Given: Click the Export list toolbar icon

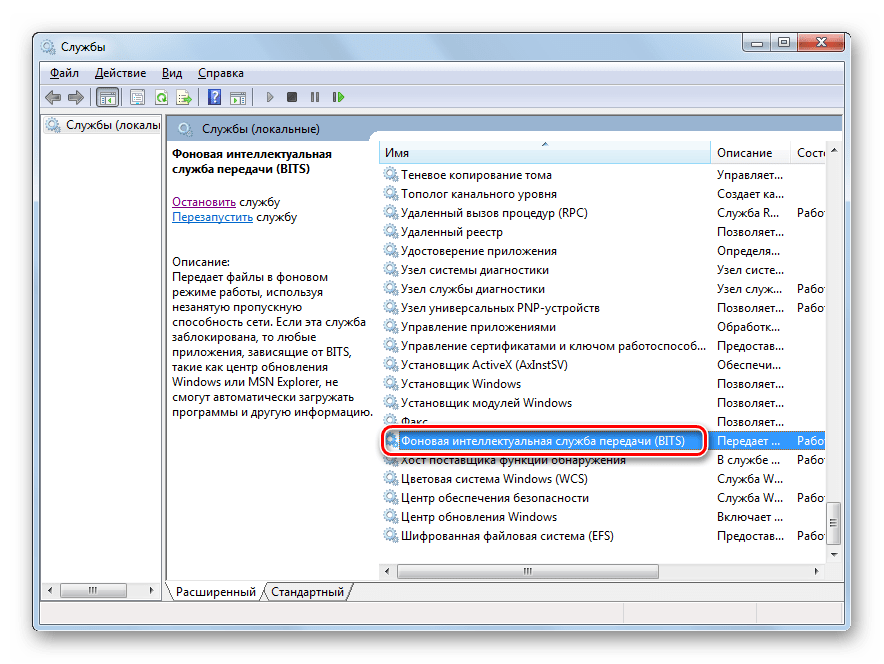Looking at the screenshot, I should click(x=184, y=97).
